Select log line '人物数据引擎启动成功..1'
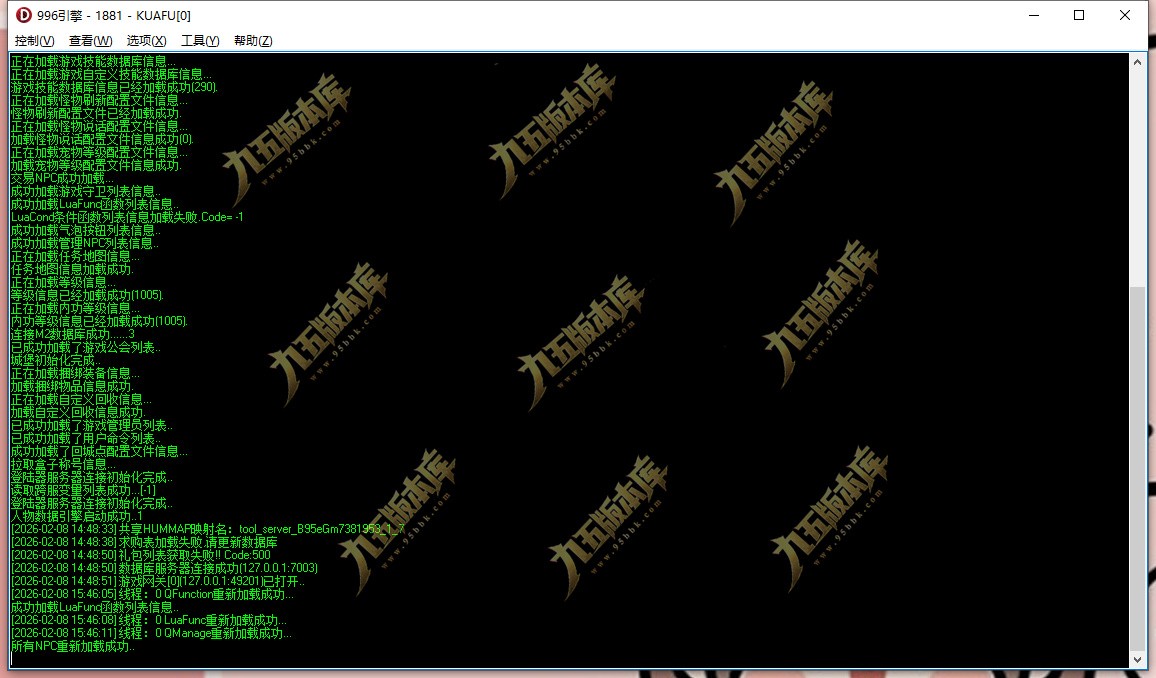This screenshot has width=1156, height=678. pos(77,517)
